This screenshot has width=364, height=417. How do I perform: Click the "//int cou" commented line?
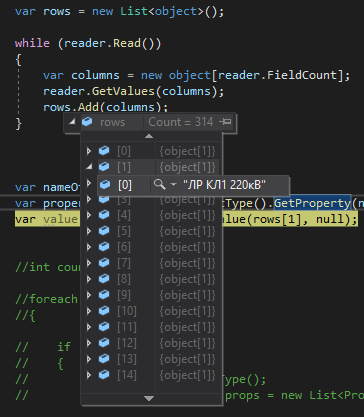pos(48,267)
